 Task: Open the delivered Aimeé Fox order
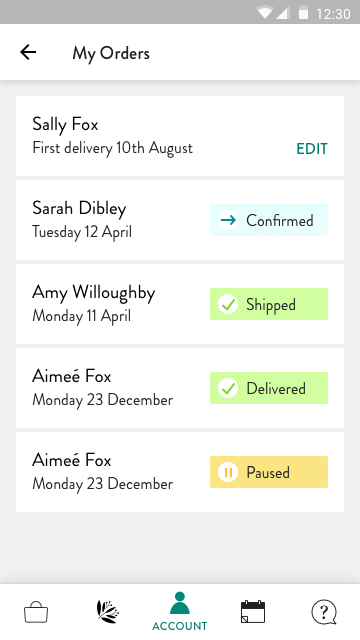180,388
